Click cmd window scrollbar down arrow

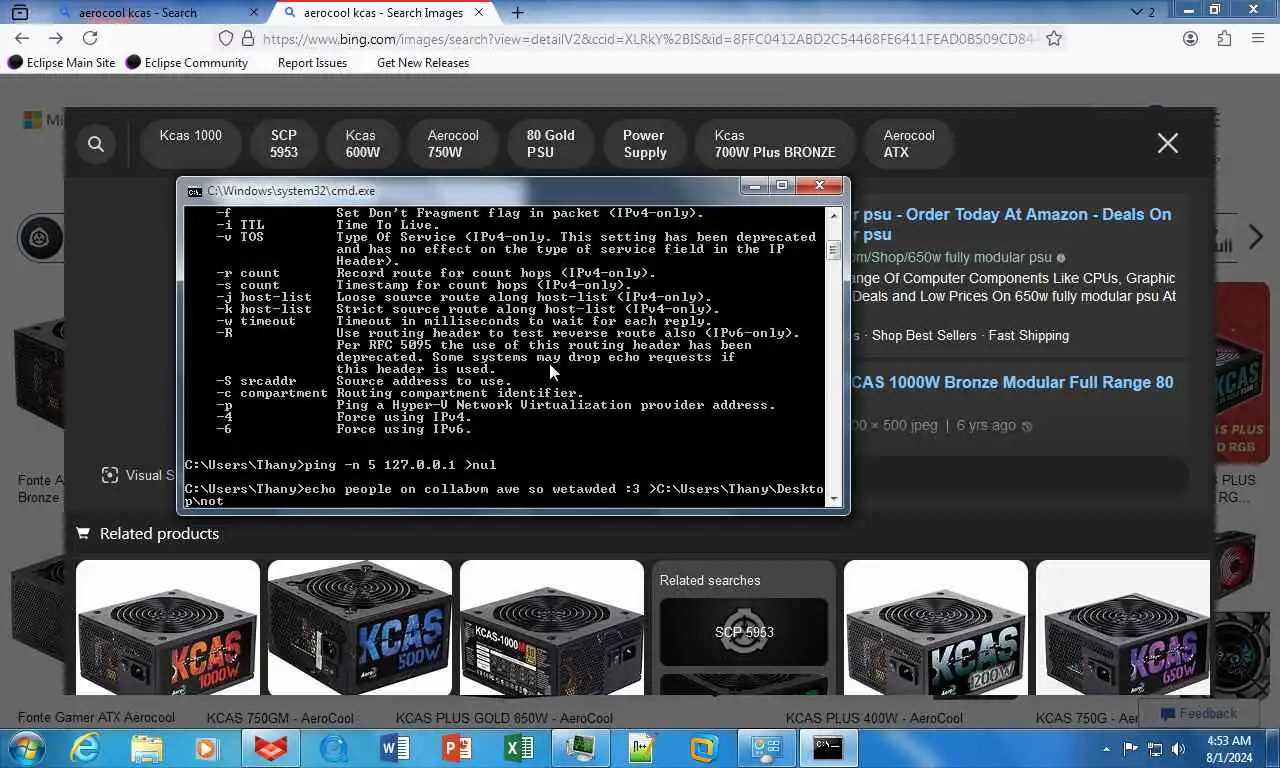click(x=833, y=498)
